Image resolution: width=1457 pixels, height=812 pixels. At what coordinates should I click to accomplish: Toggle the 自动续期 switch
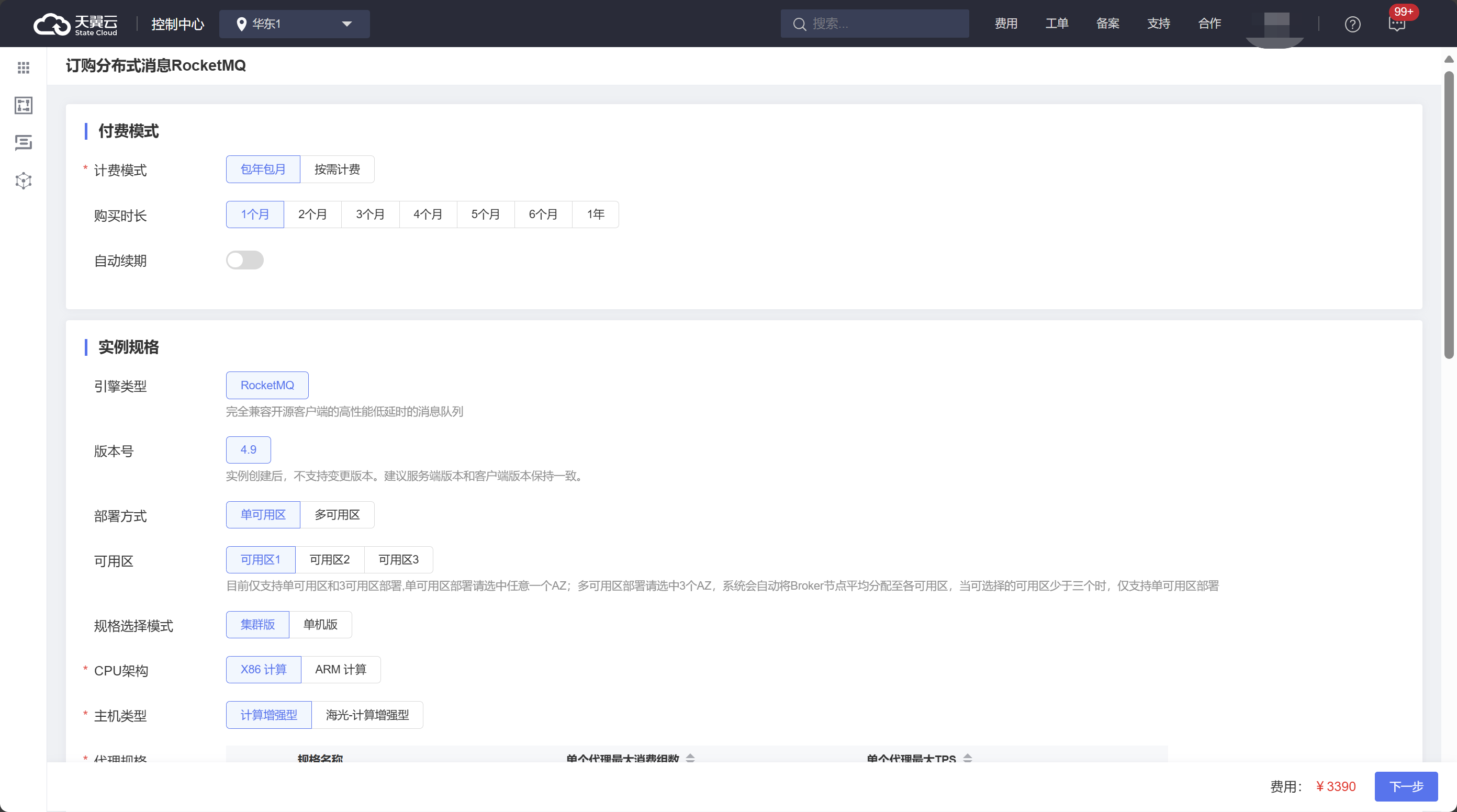[x=245, y=260]
